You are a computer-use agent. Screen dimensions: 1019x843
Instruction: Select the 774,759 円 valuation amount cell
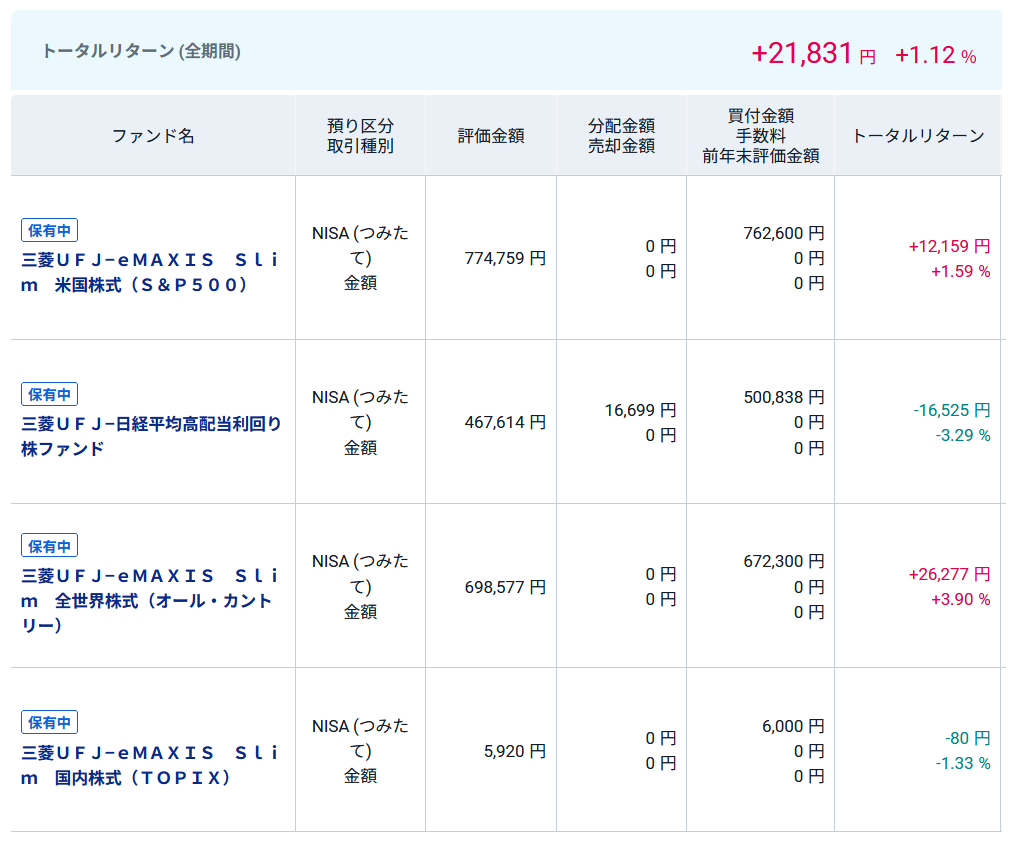coord(505,258)
